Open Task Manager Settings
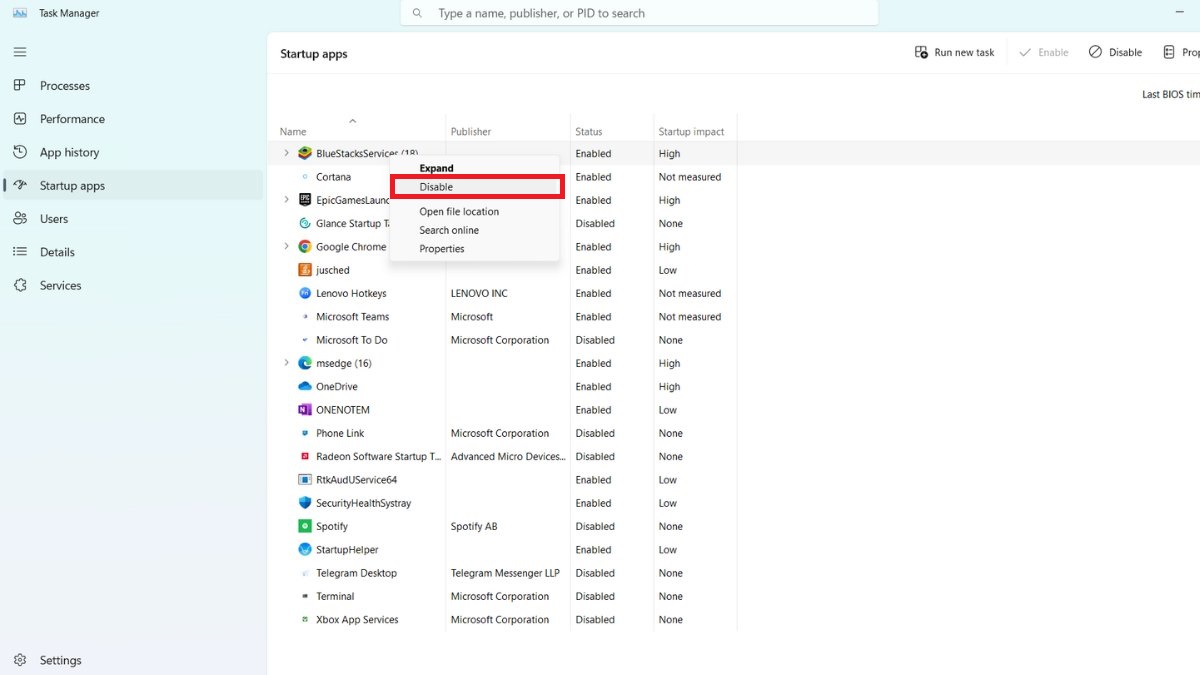 click(60, 660)
